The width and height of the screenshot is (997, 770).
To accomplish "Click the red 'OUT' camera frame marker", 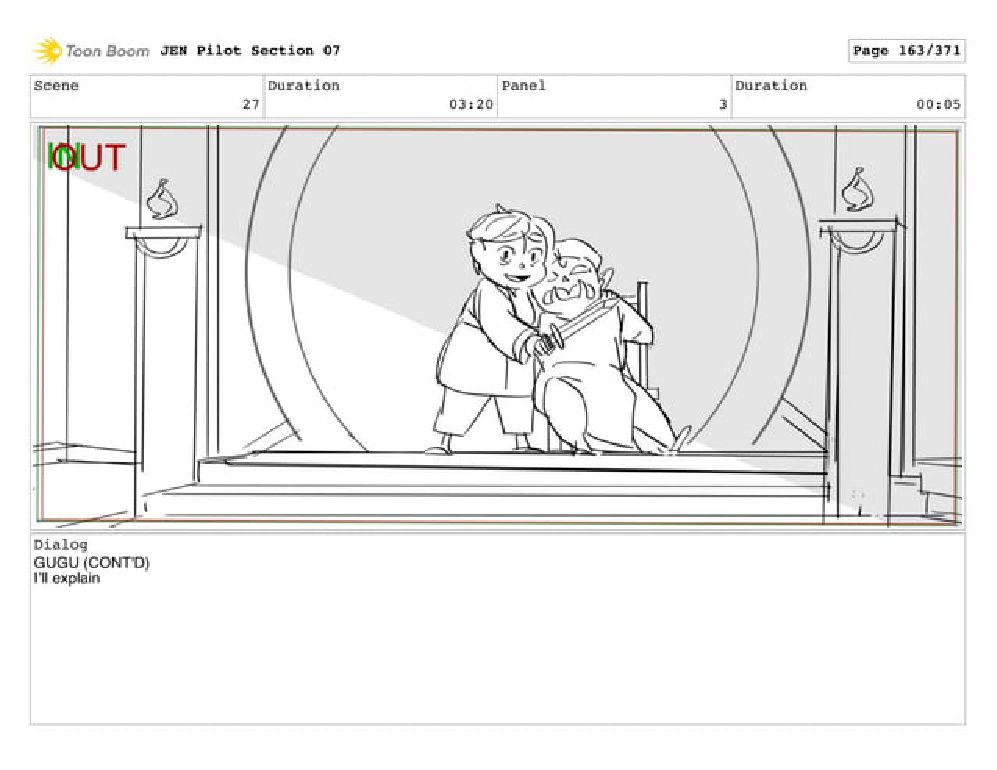I will (x=90, y=157).
